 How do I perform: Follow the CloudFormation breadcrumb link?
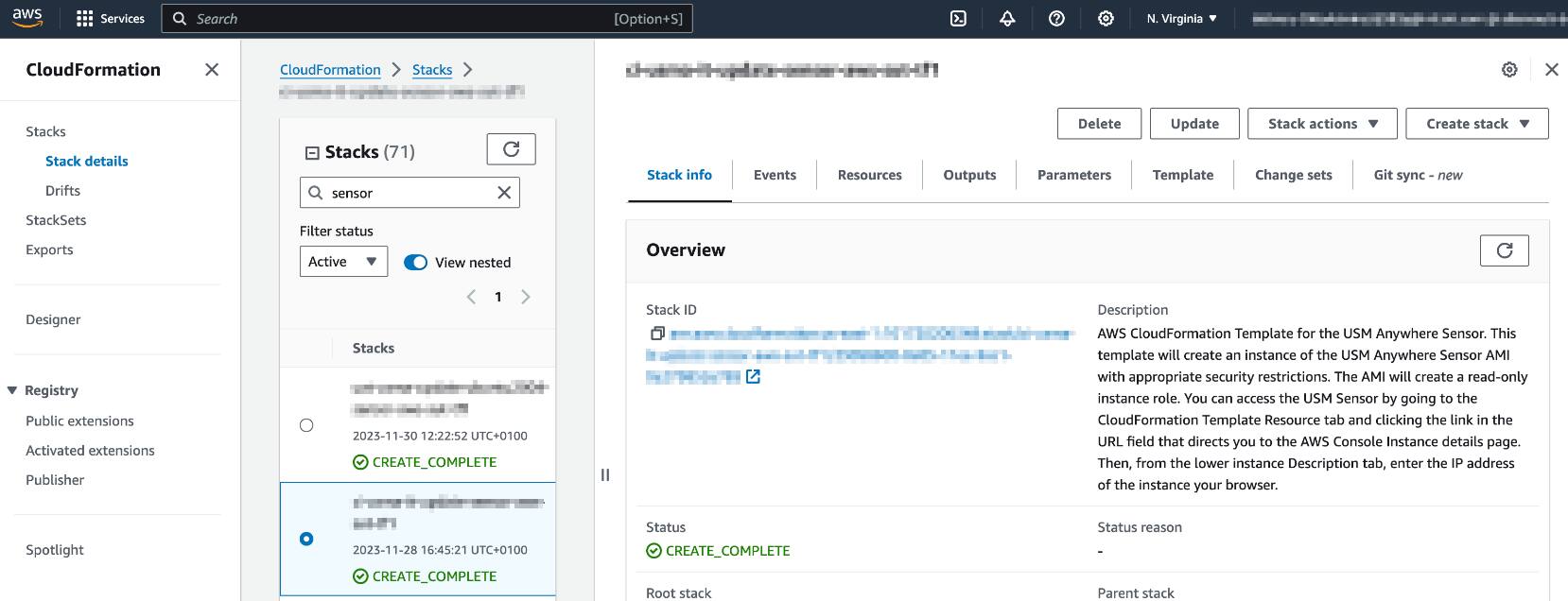[x=330, y=70]
